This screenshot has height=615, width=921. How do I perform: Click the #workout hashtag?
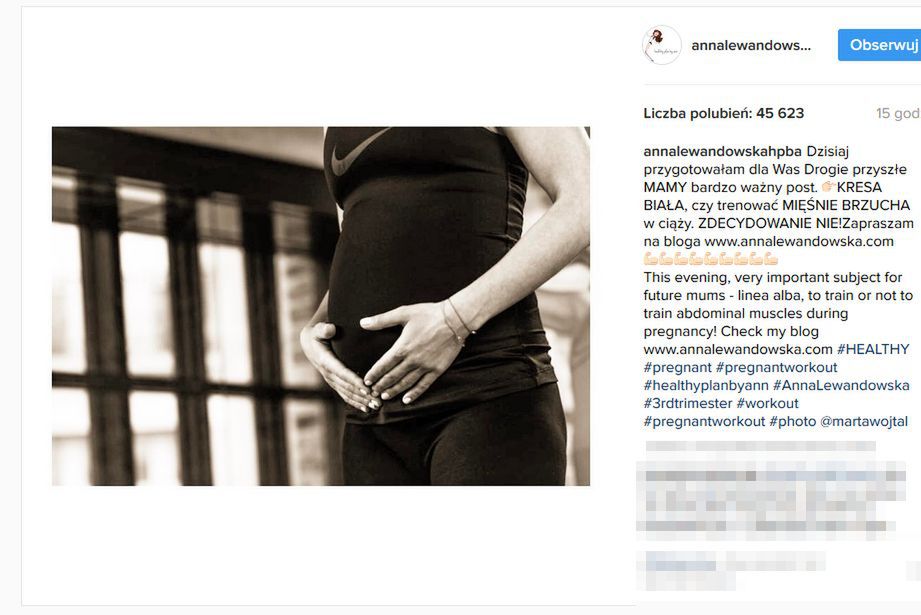pyautogui.click(x=768, y=404)
